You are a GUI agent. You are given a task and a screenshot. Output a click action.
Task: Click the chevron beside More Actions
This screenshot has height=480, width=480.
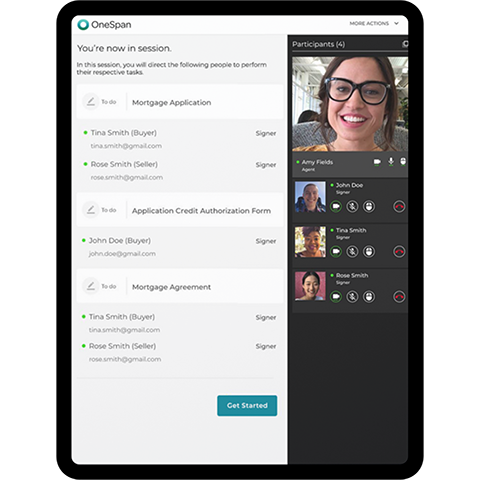(396, 23)
